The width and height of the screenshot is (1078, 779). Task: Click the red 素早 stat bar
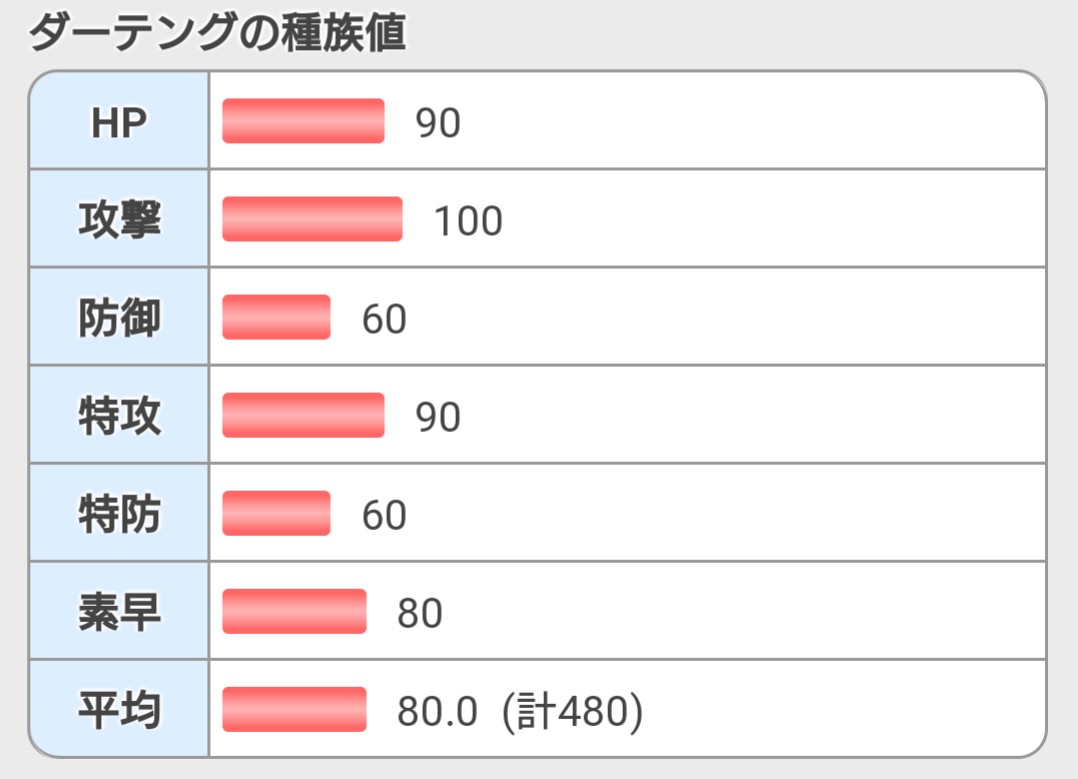point(294,611)
